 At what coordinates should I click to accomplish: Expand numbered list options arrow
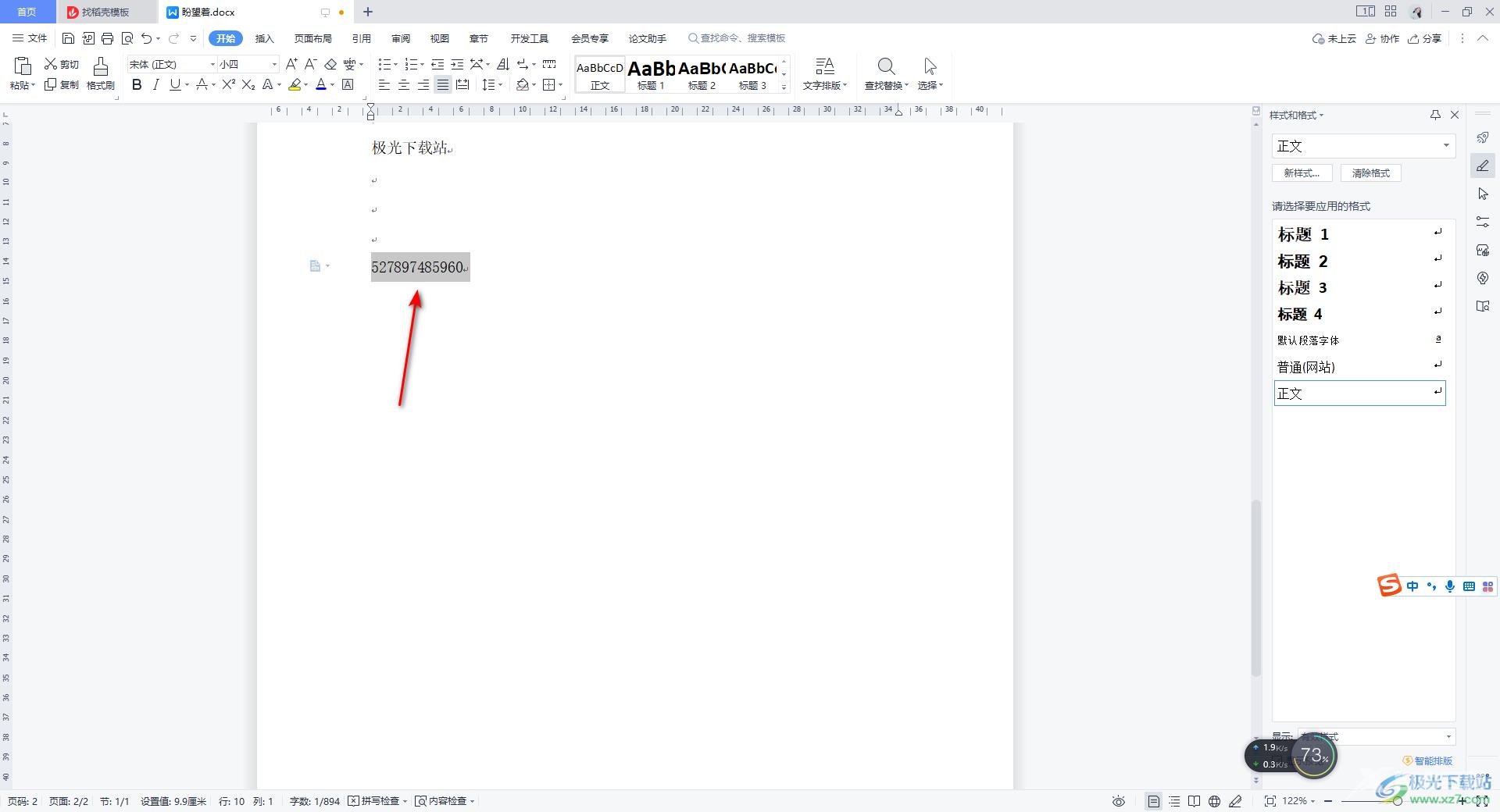tap(422, 65)
